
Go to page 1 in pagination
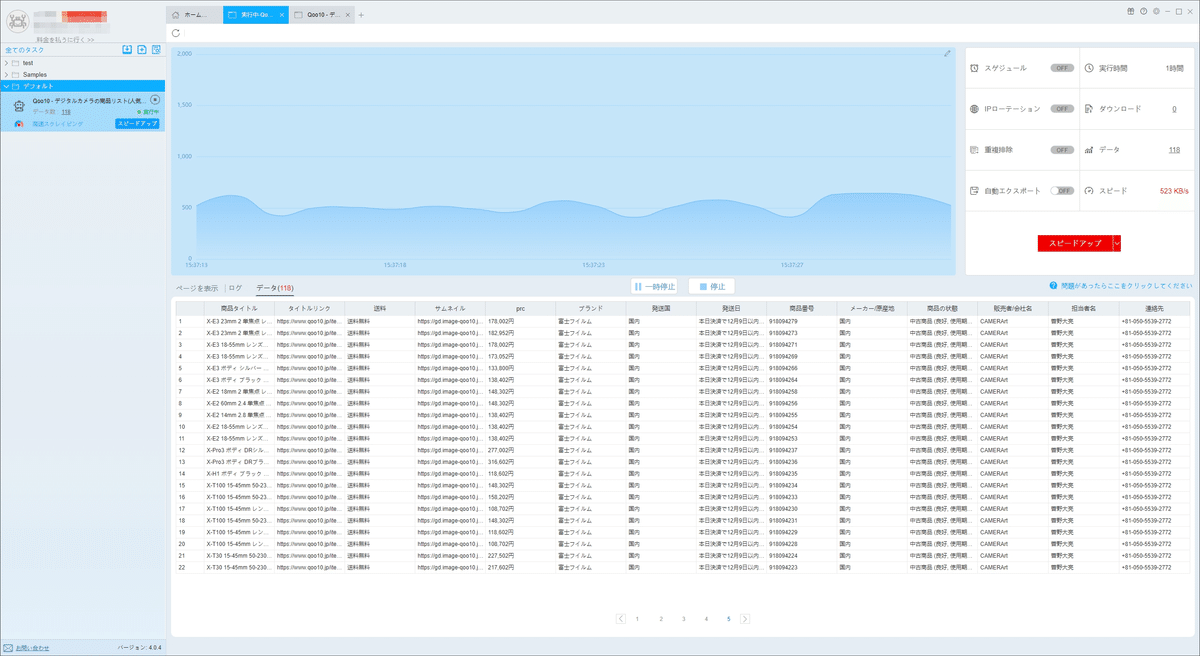click(x=637, y=619)
